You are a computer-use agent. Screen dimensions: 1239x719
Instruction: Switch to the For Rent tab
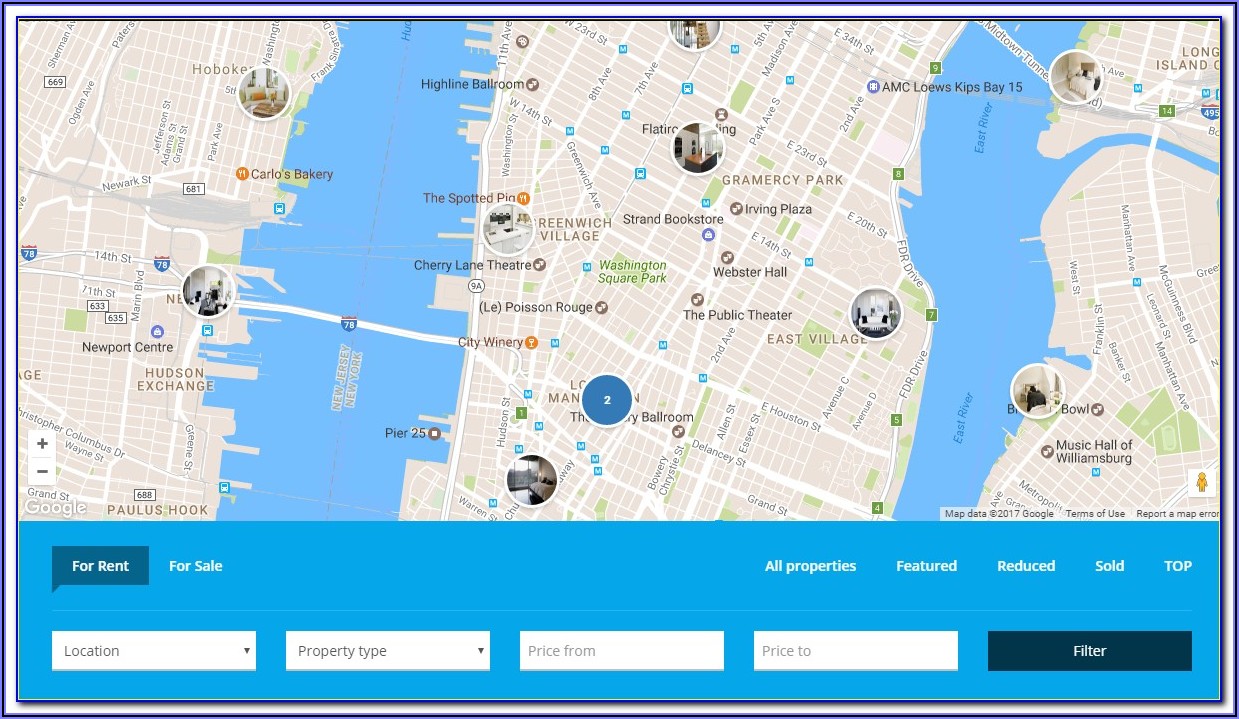click(x=100, y=566)
